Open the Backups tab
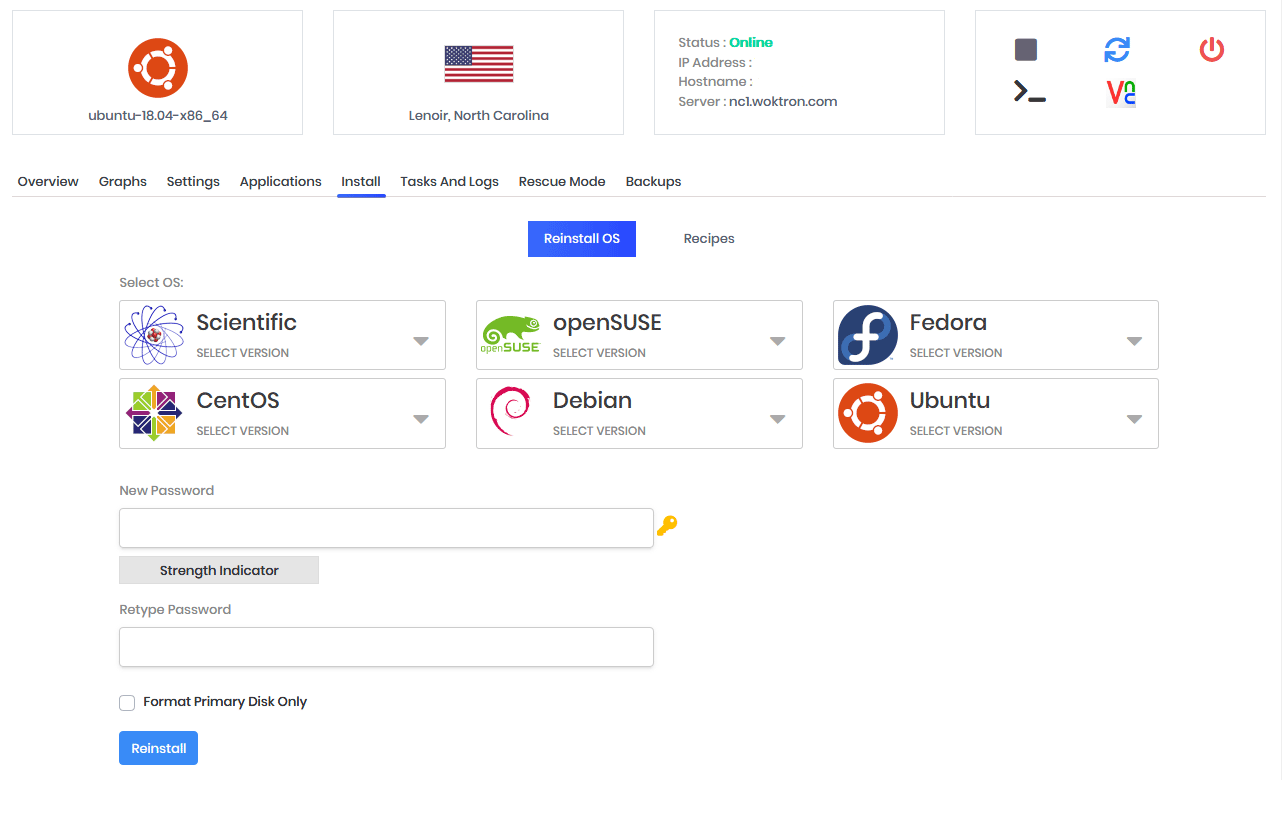The height and width of the screenshot is (840, 1282). 654,182
